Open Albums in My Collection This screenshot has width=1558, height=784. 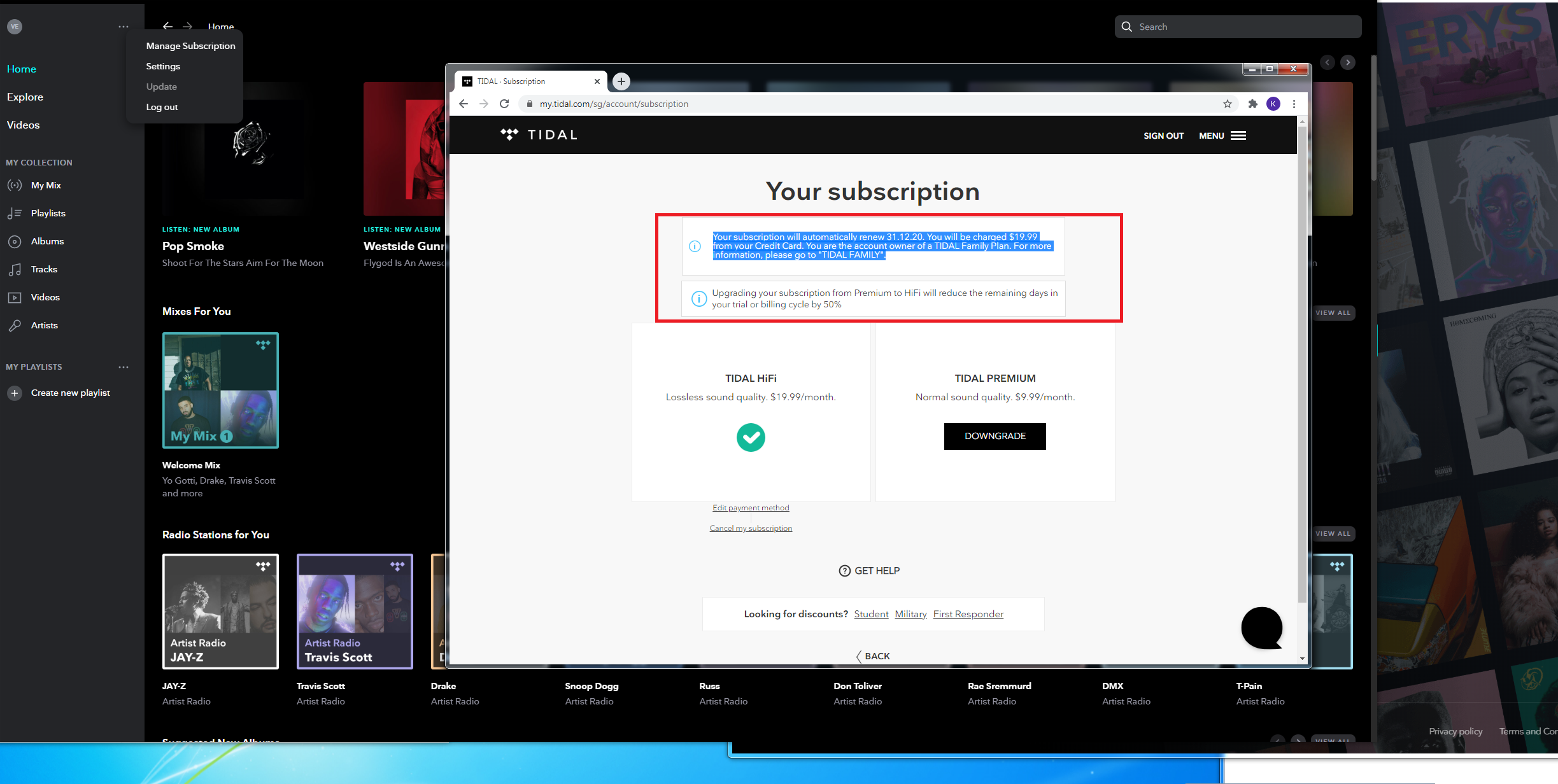click(x=47, y=241)
